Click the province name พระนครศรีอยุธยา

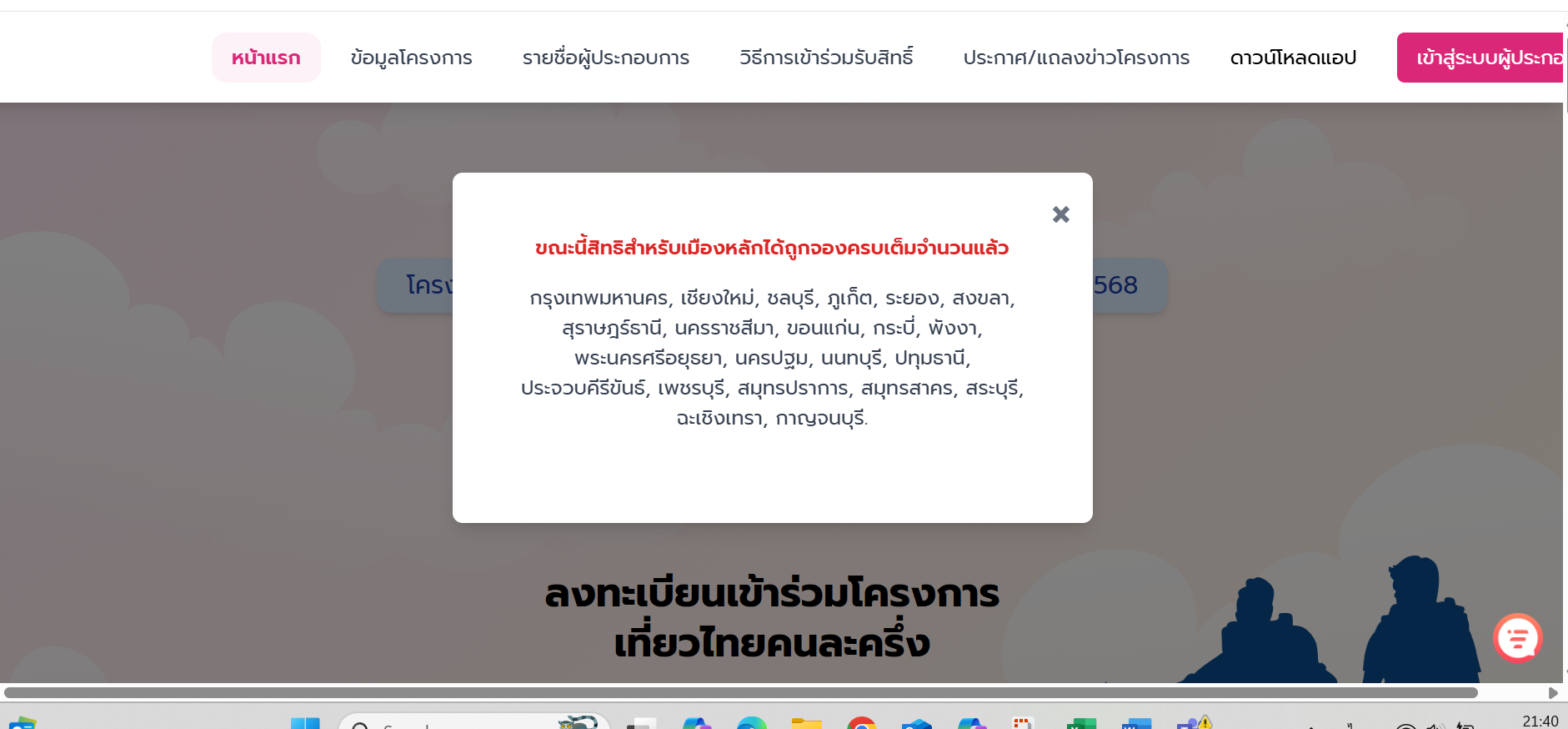(649, 358)
